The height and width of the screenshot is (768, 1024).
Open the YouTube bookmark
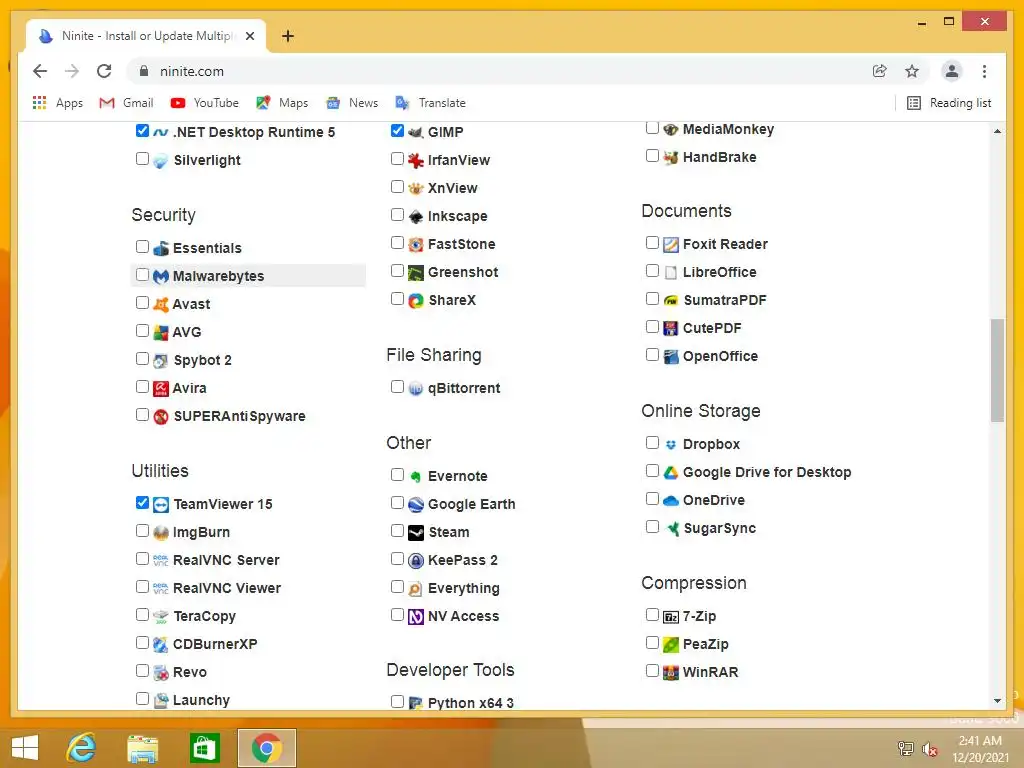204,103
